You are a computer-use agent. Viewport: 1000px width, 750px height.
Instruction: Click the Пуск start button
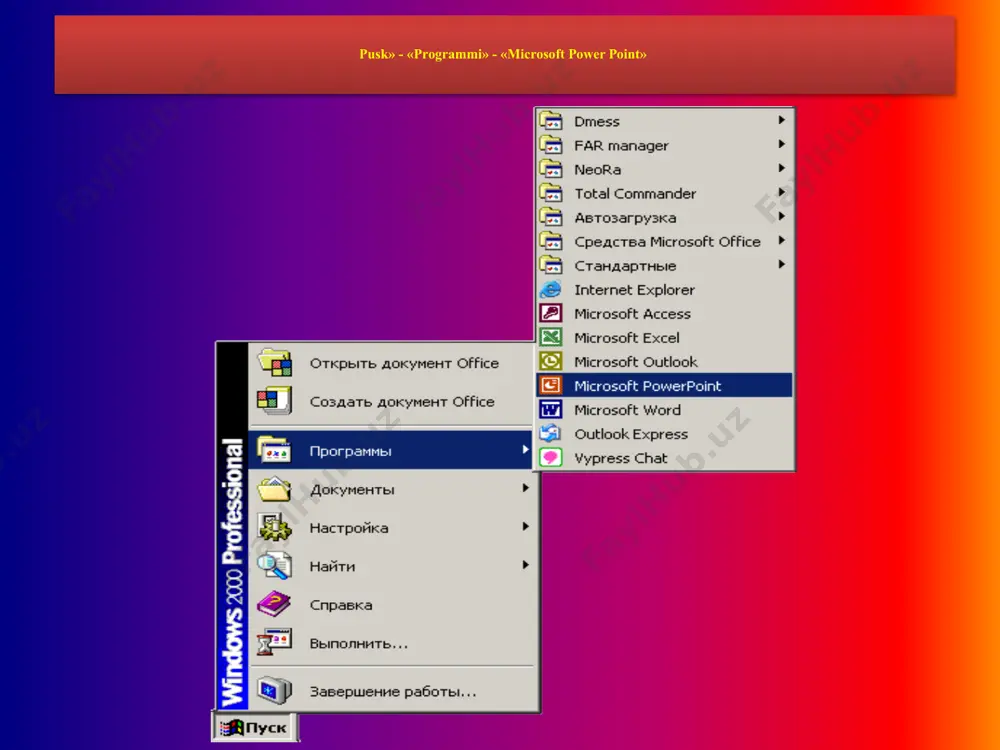[254, 727]
